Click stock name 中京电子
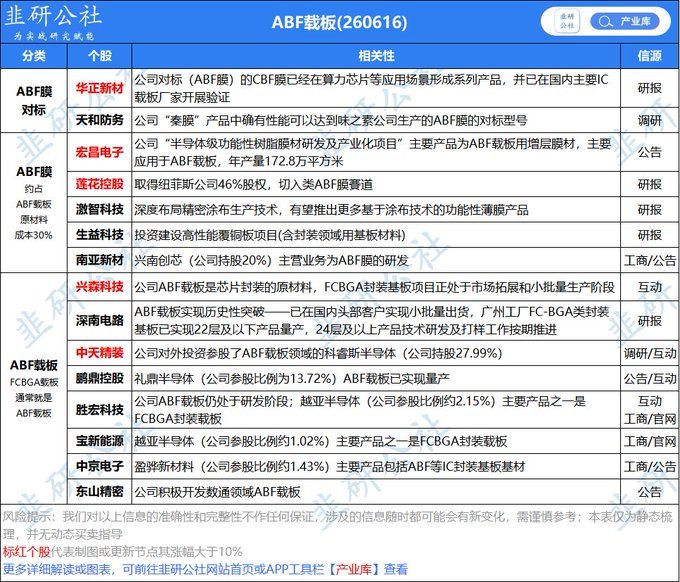The image size is (680, 582). pos(100,466)
